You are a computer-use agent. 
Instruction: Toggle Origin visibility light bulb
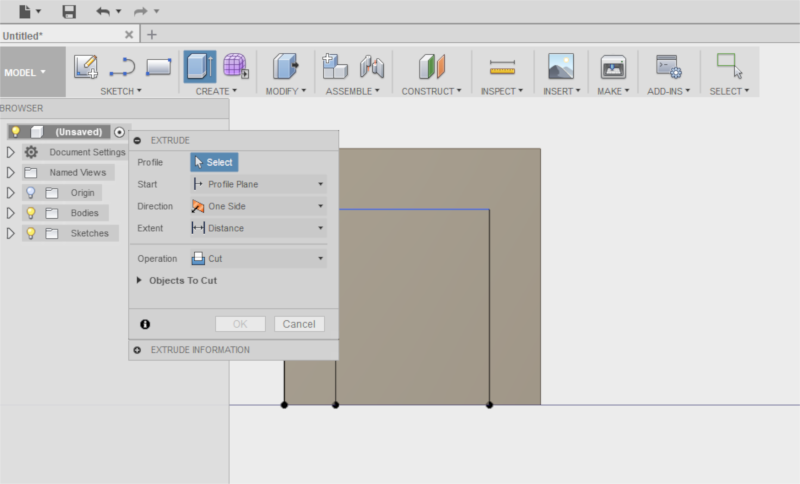point(31,193)
